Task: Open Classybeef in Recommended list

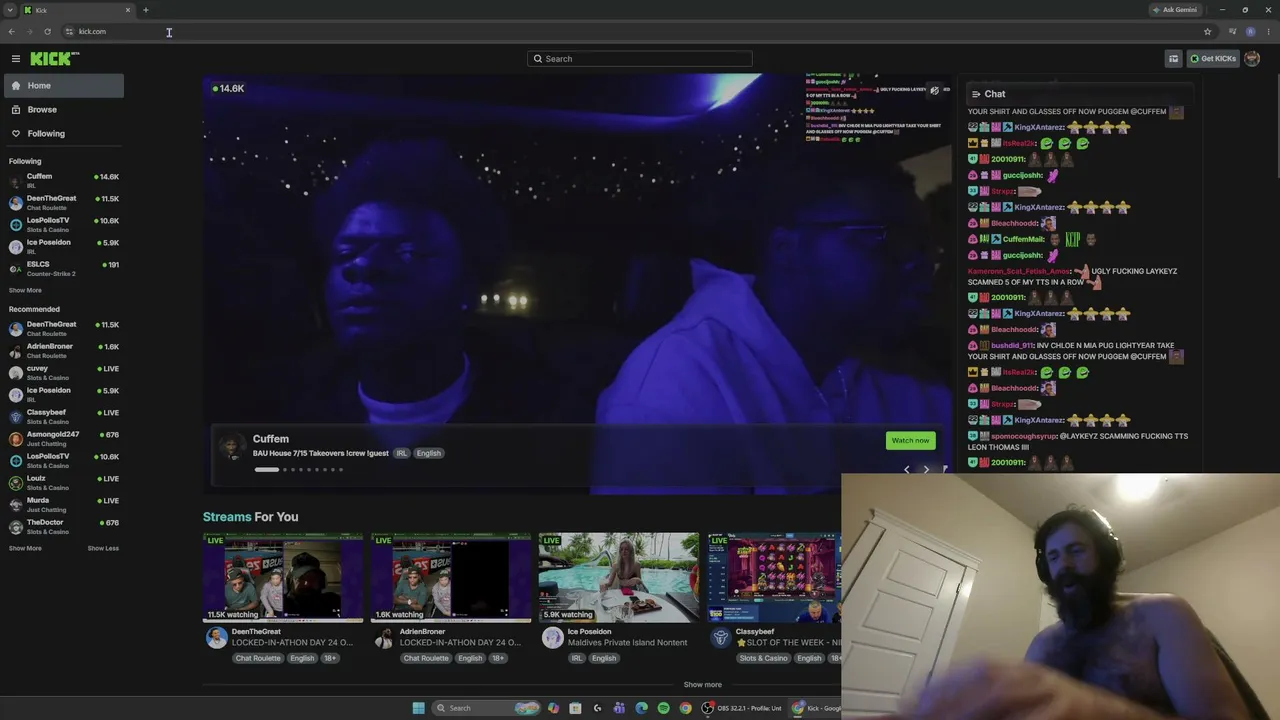Action: pos(64,417)
